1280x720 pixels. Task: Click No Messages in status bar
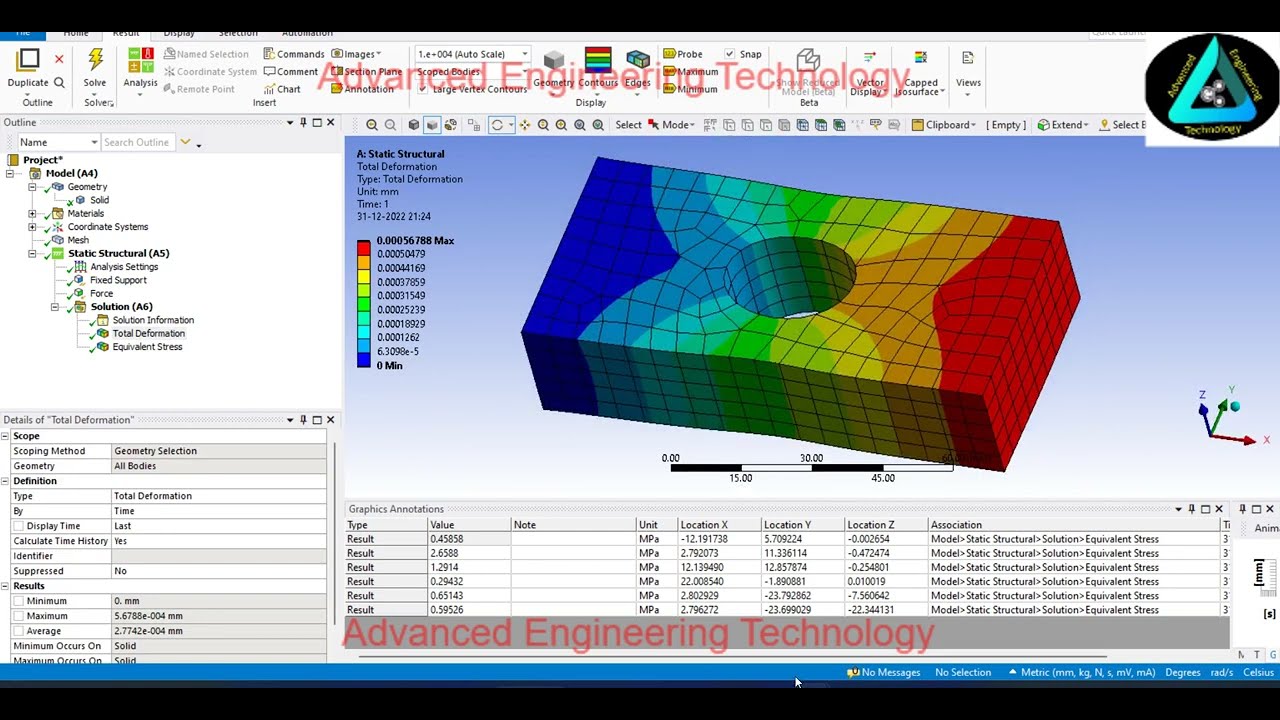(x=884, y=672)
